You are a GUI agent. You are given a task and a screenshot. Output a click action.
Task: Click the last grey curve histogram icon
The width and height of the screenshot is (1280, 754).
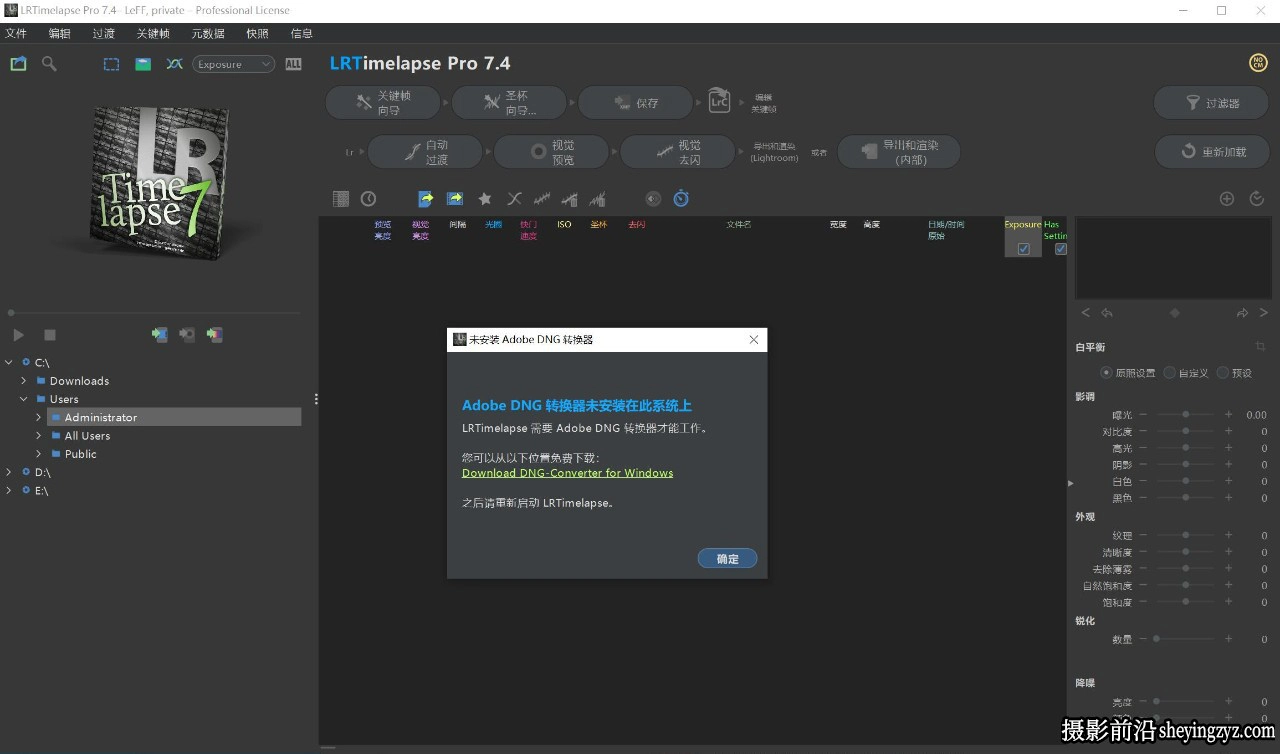point(598,199)
